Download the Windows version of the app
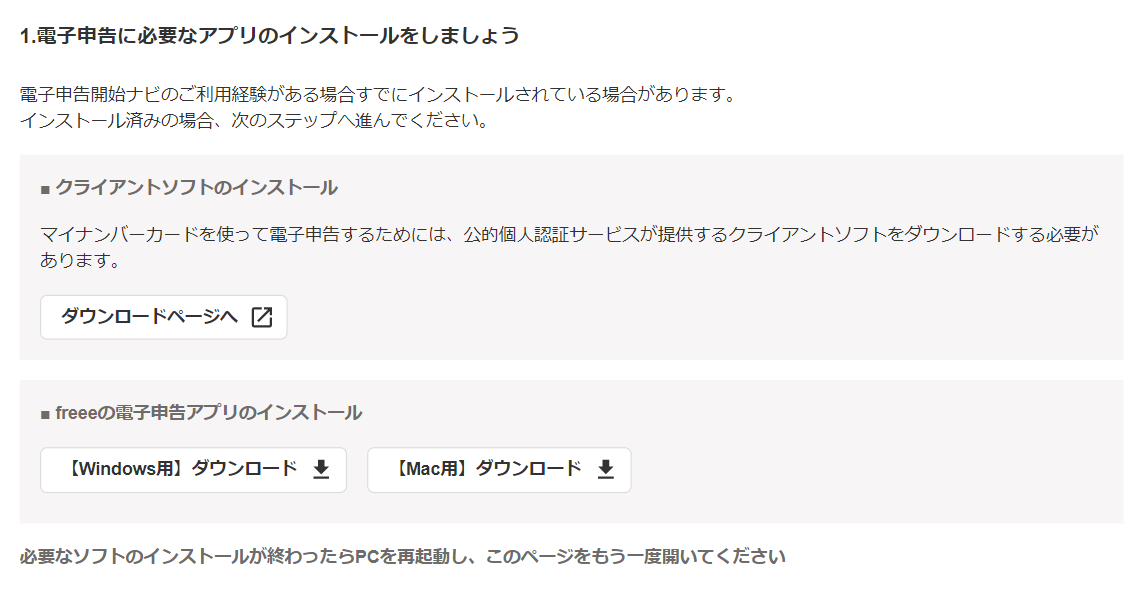The height and width of the screenshot is (590, 1138). [193, 470]
